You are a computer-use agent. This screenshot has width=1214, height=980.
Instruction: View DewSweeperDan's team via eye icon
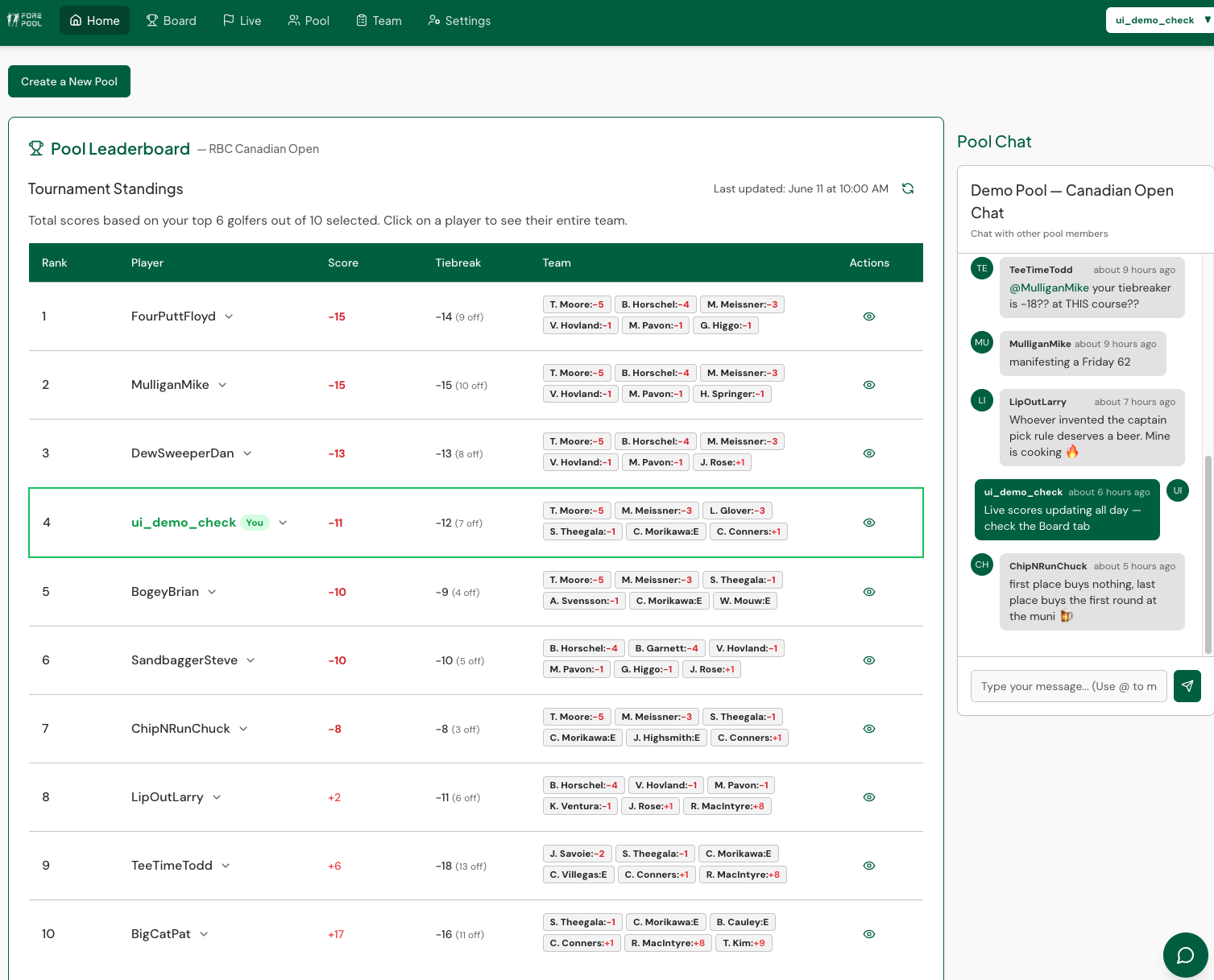coord(869,453)
